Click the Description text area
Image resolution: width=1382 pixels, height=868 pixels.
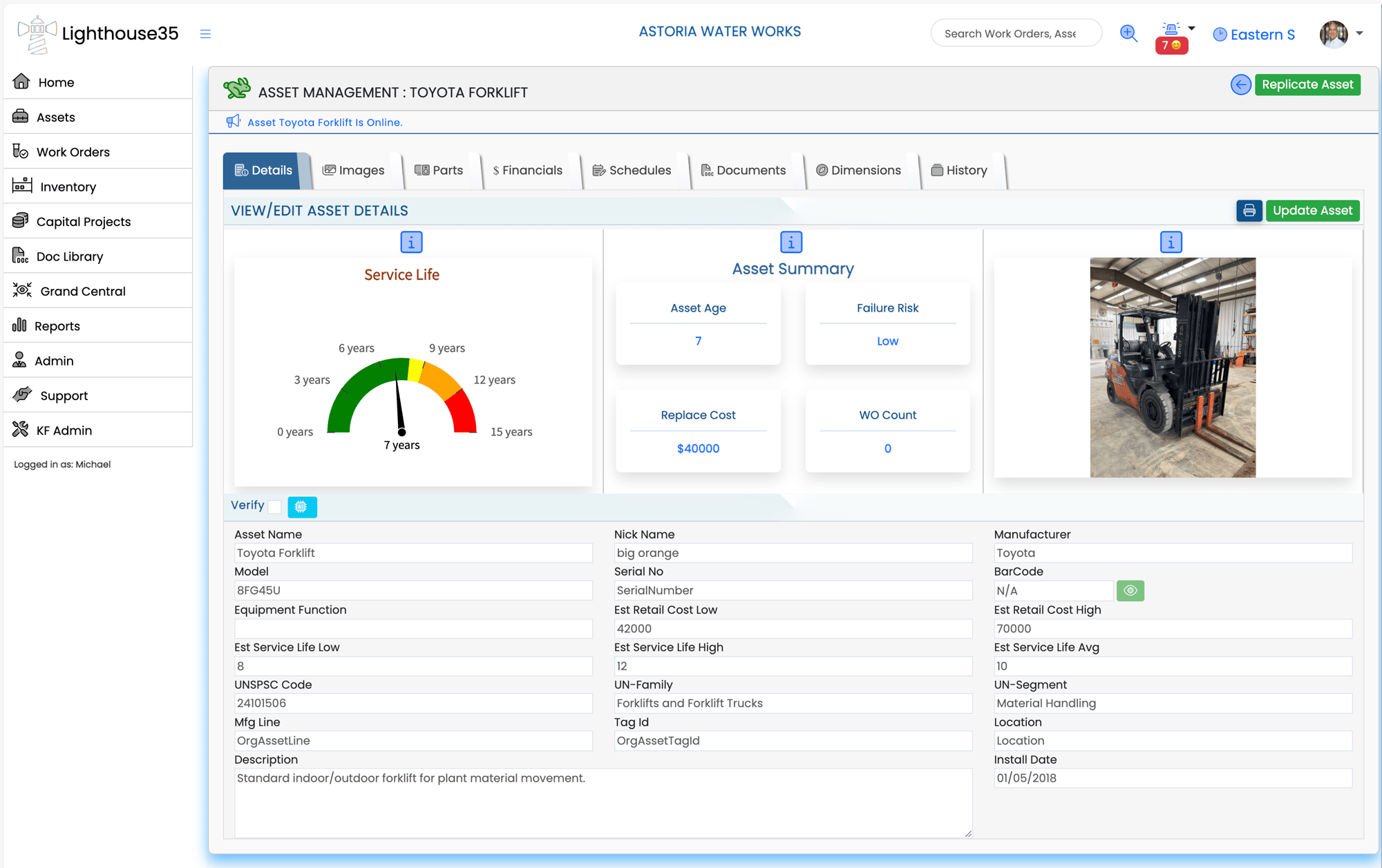click(603, 803)
